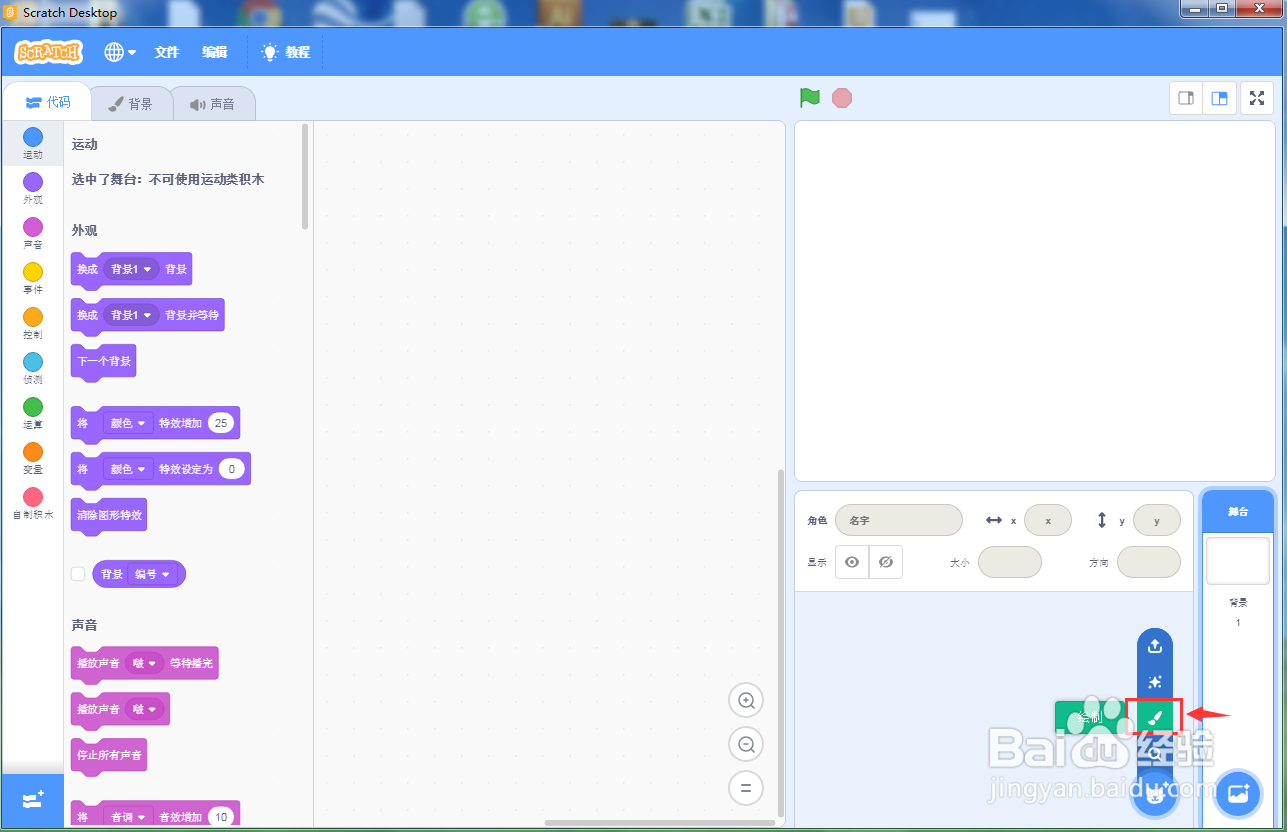Click the 10 value in 音效增加 block
The width and height of the screenshot is (1287, 832).
pyautogui.click(x=221, y=817)
